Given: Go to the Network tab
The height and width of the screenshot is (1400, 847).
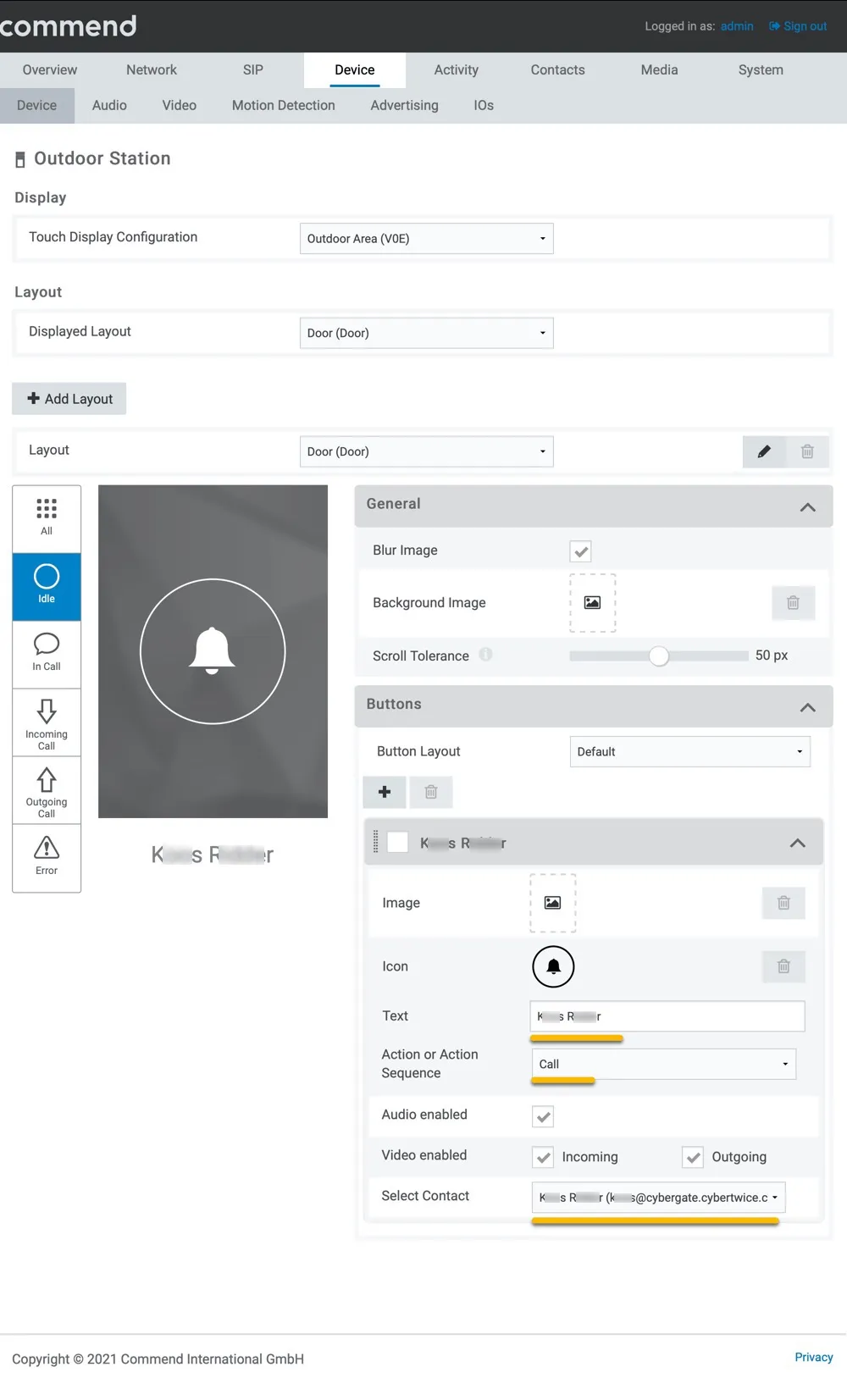Looking at the screenshot, I should (152, 70).
